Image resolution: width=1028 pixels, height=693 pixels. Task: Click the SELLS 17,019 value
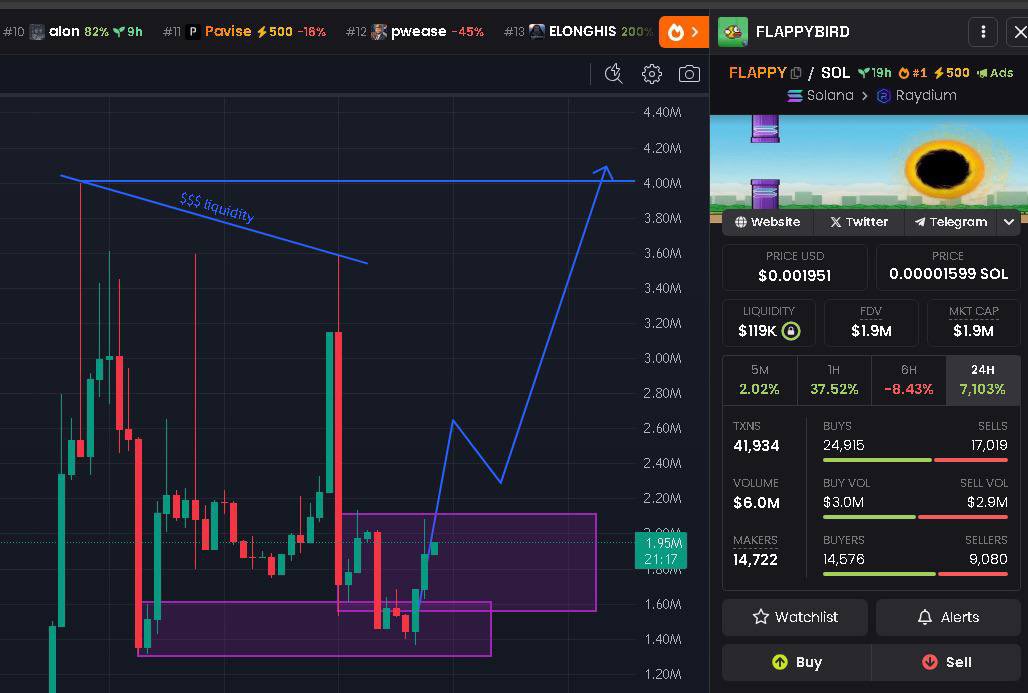click(x=989, y=446)
